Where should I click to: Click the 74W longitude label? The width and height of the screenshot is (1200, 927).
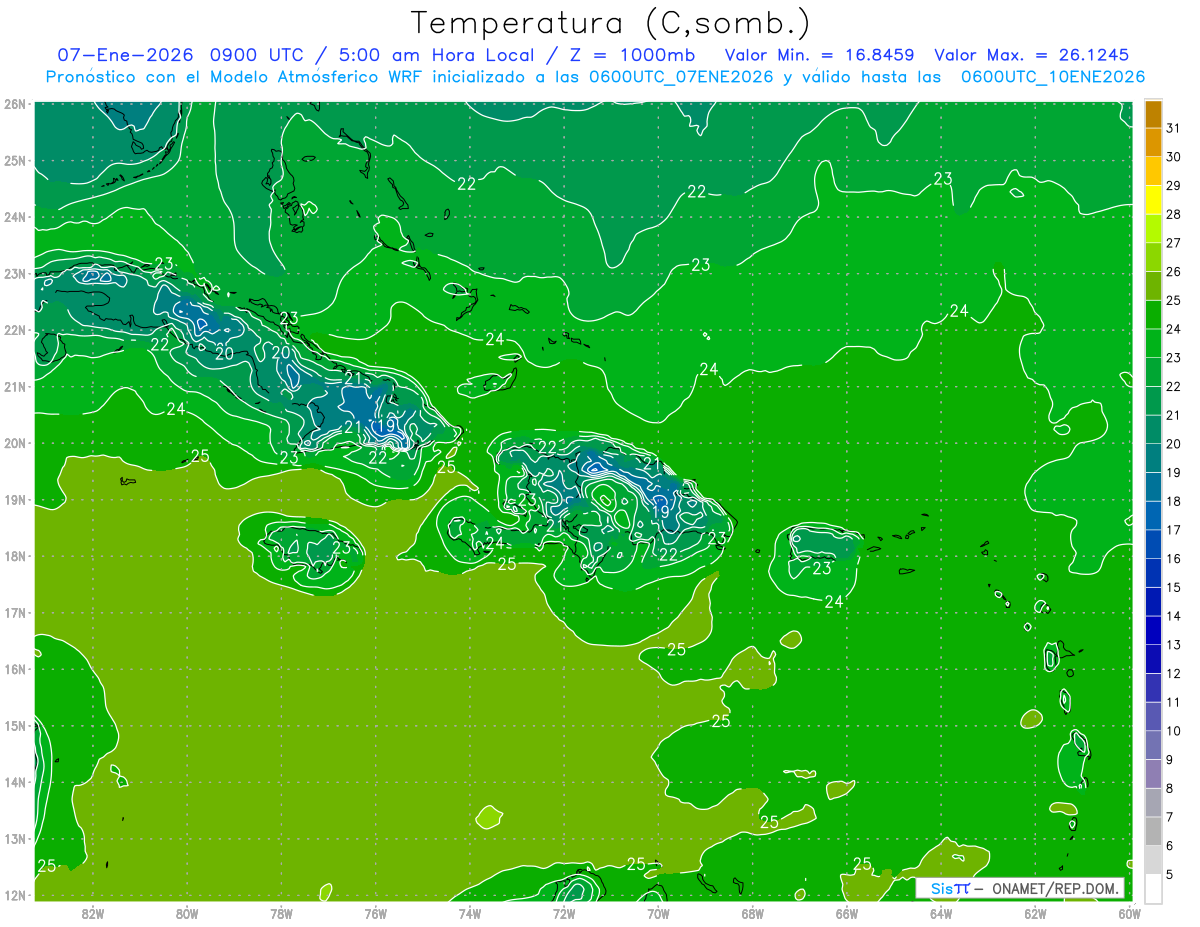(470, 913)
